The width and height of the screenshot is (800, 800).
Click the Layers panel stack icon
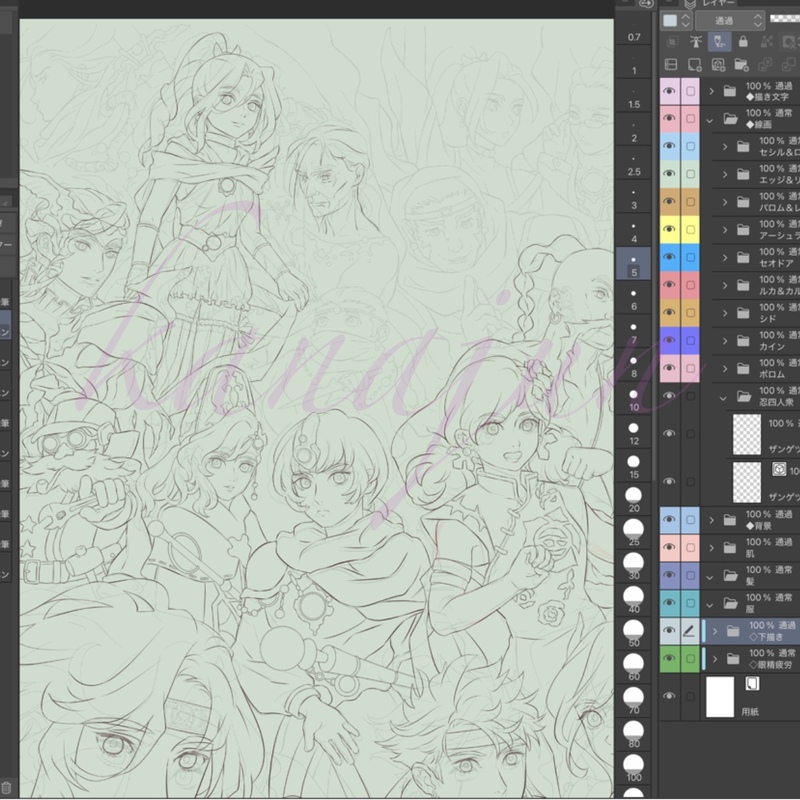690,5
